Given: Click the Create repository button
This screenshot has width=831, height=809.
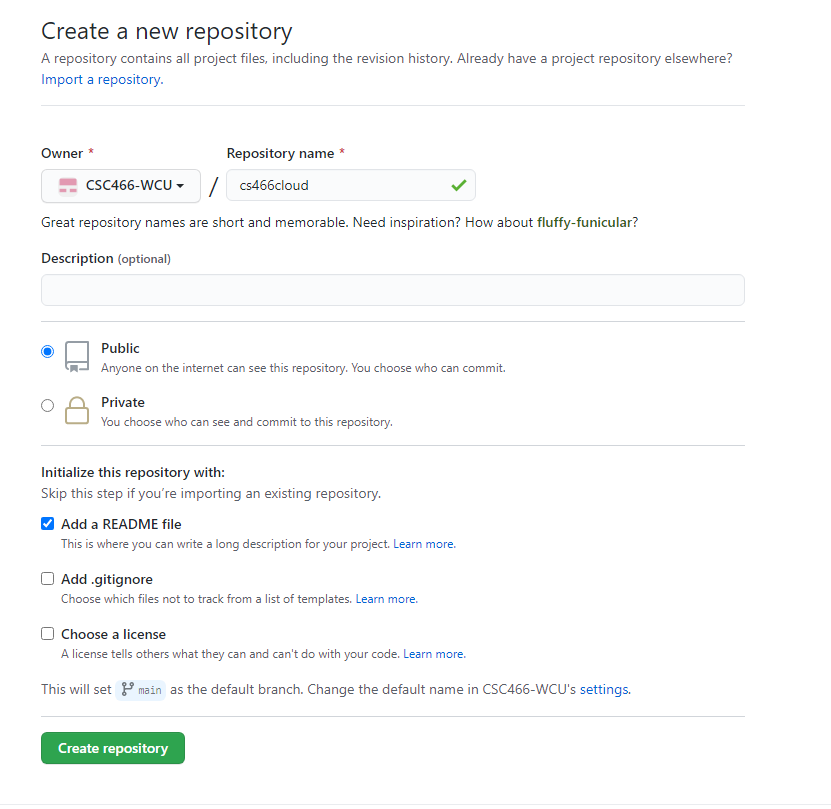Looking at the screenshot, I should click(113, 748).
